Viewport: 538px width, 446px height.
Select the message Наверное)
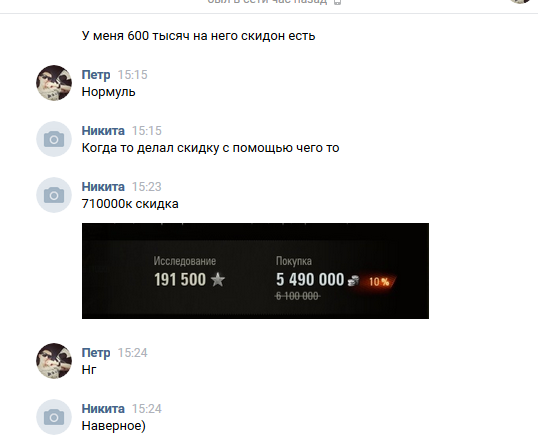click(x=114, y=426)
